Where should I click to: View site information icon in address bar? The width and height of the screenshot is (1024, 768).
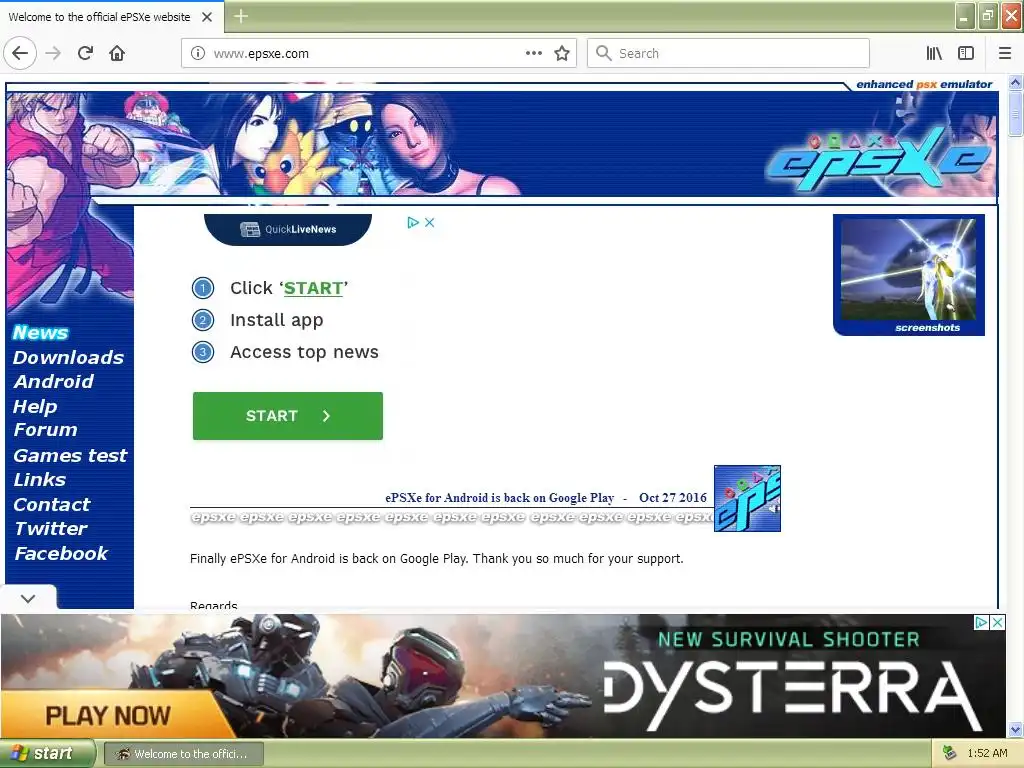[197, 54]
